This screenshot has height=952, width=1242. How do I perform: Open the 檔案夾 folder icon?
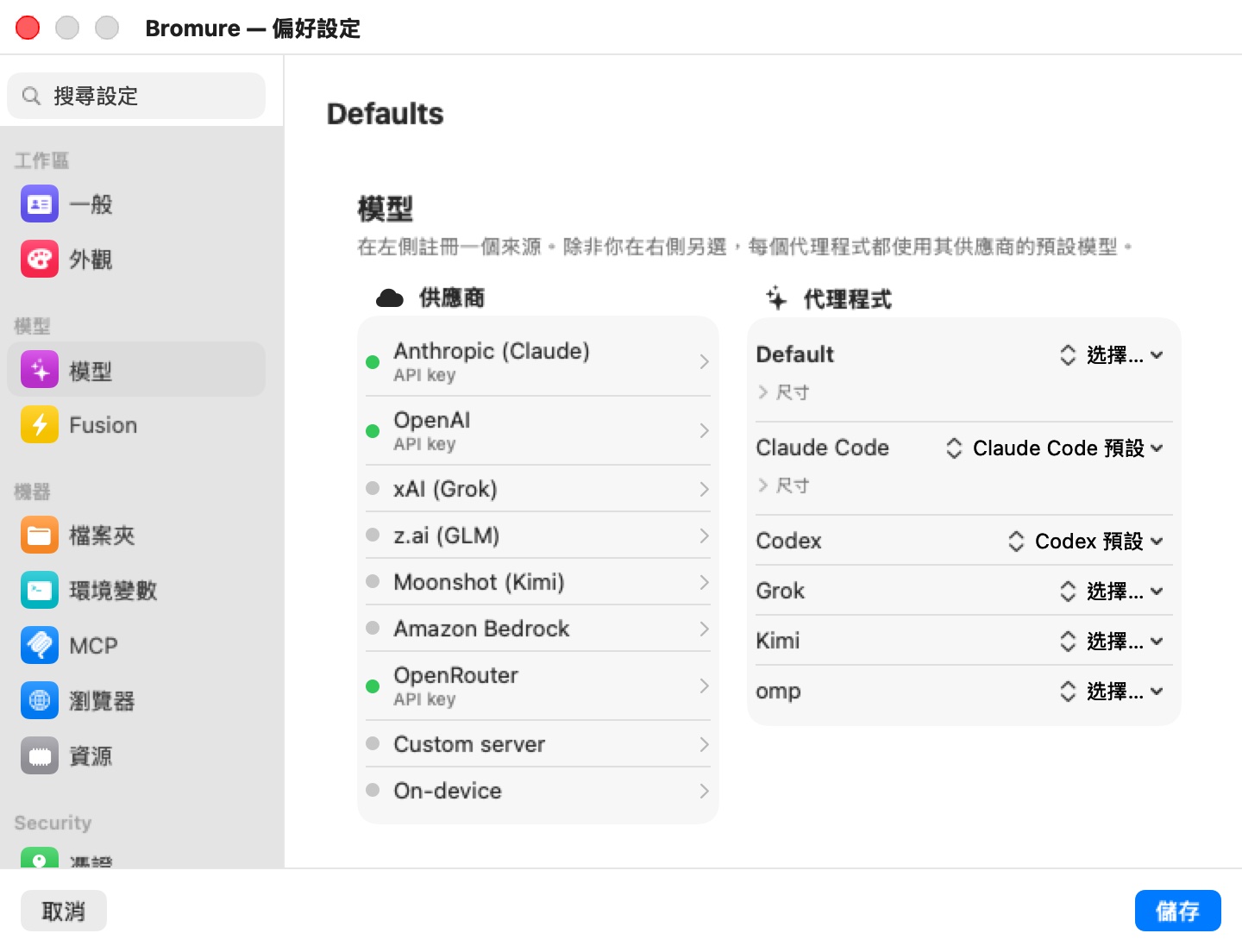[40, 535]
